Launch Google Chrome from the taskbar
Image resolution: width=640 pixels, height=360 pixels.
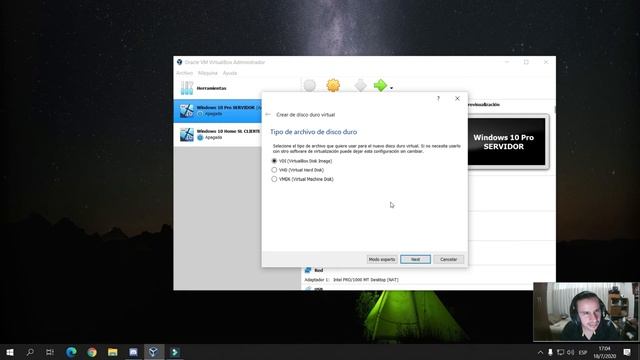click(92, 352)
